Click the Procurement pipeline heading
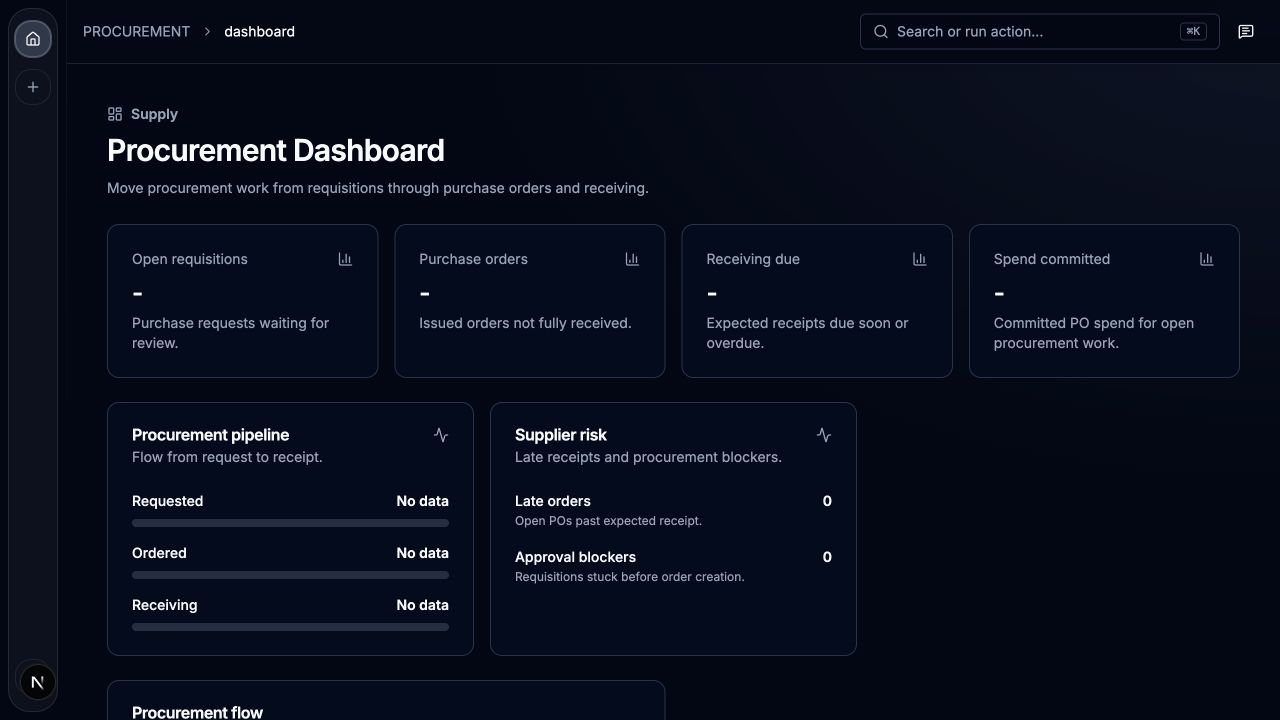 pyautogui.click(x=210, y=435)
